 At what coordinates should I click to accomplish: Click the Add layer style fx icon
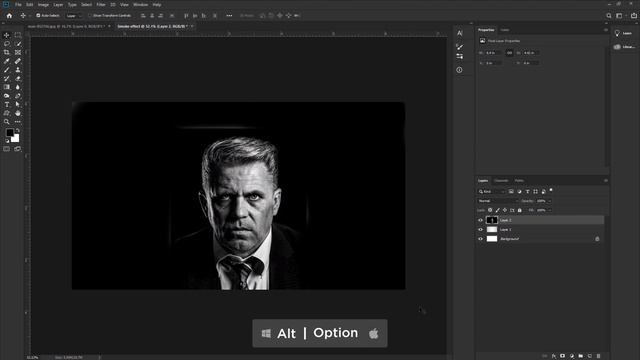click(x=554, y=356)
